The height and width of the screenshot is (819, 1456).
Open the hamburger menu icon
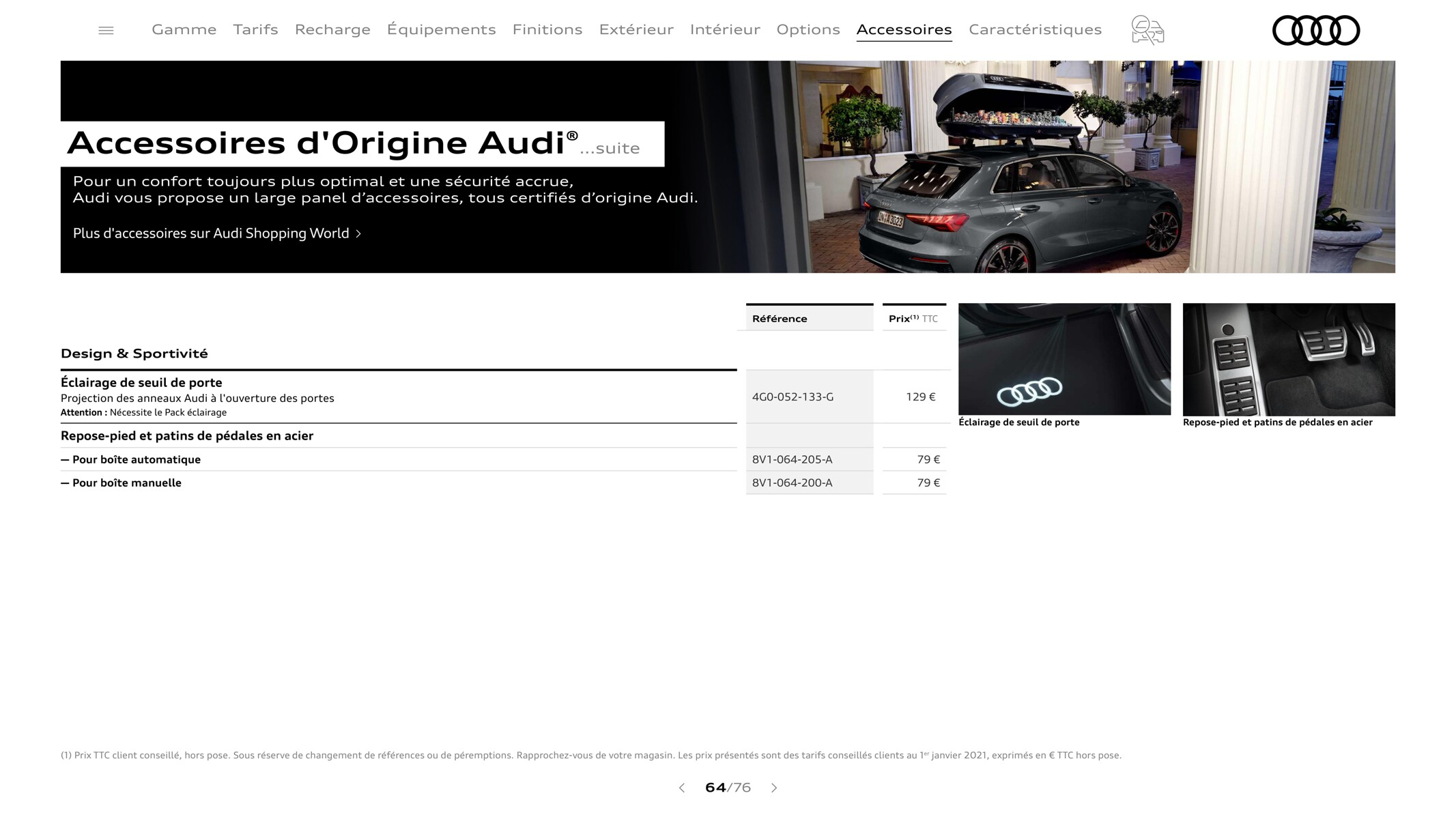coord(106,30)
